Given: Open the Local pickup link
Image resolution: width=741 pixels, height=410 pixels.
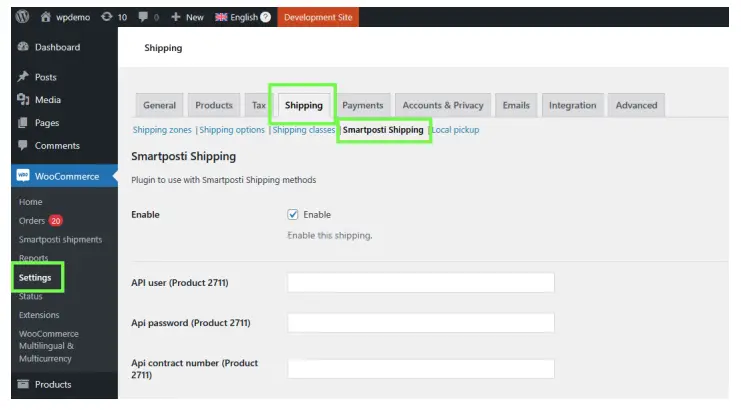Looking at the screenshot, I should (x=456, y=130).
